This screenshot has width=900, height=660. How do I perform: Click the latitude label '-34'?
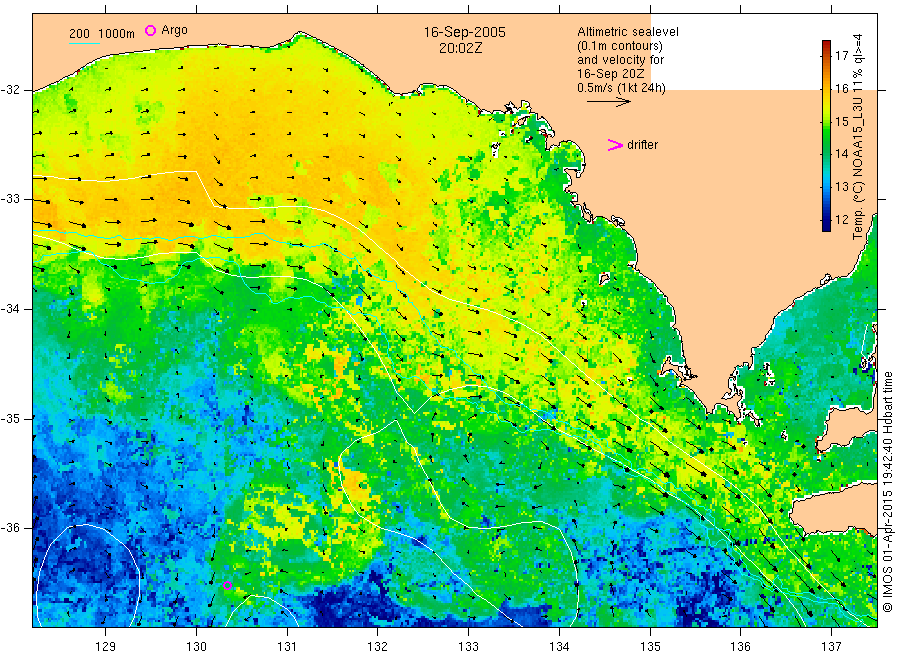pos(11,309)
